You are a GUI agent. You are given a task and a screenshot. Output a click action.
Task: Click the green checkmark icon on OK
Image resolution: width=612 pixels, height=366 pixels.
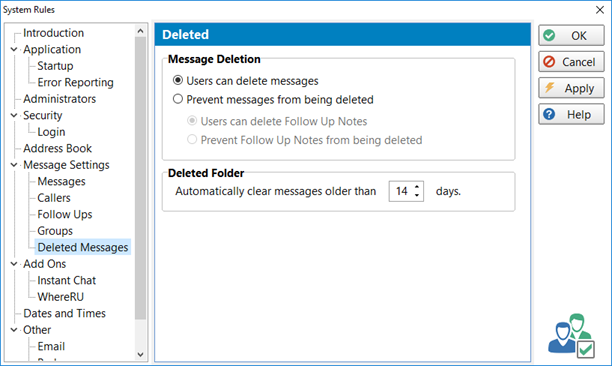click(x=549, y=36)
